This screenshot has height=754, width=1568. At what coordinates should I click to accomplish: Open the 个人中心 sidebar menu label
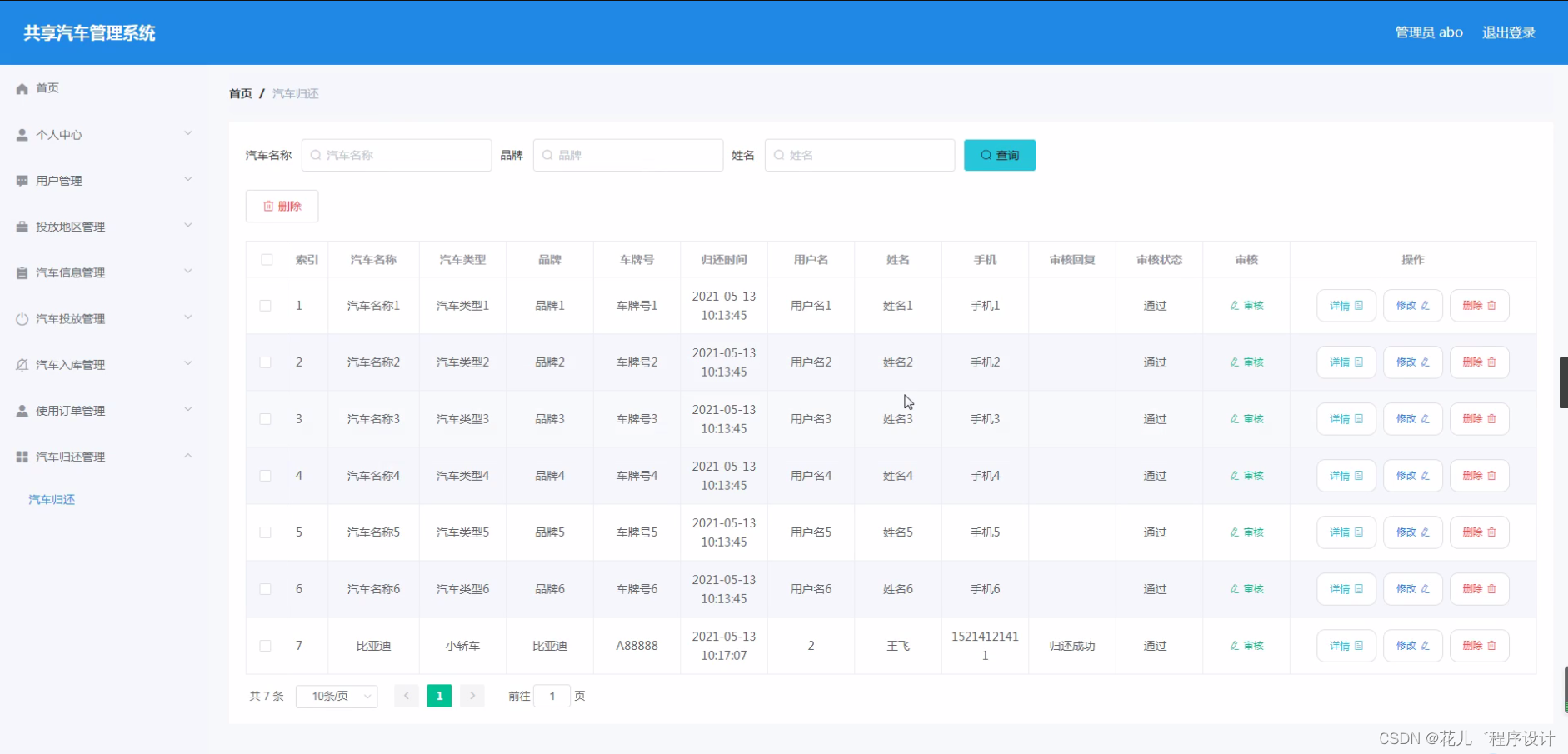[x=59, y=135]
